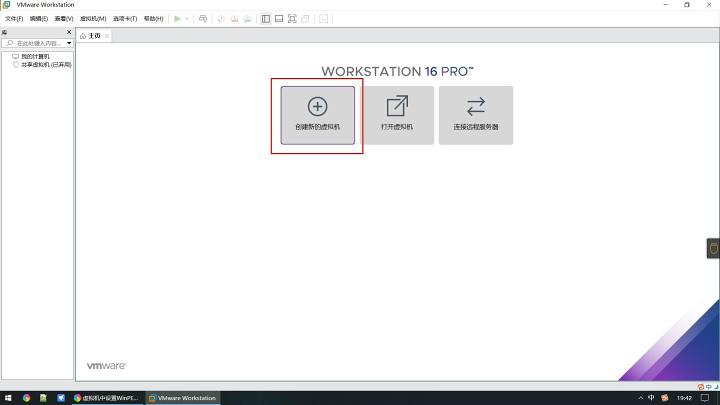720x405 pixels.
Task: Click the blue app icon in taskbar
Action: point(61,398)
